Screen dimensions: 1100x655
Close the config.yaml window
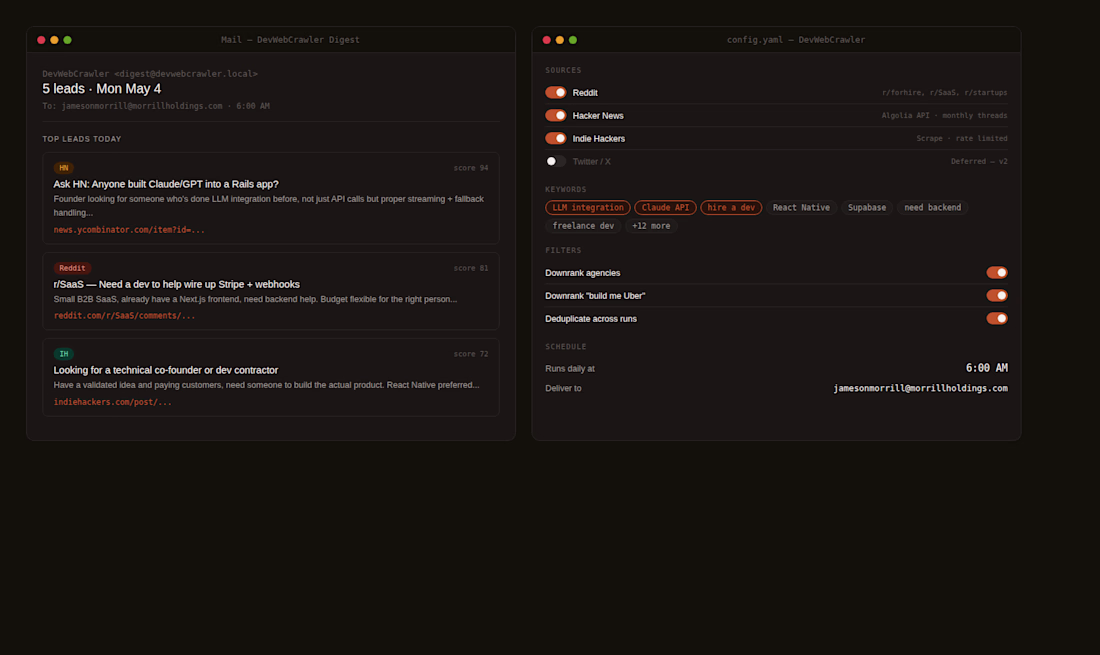pos(546,40)
